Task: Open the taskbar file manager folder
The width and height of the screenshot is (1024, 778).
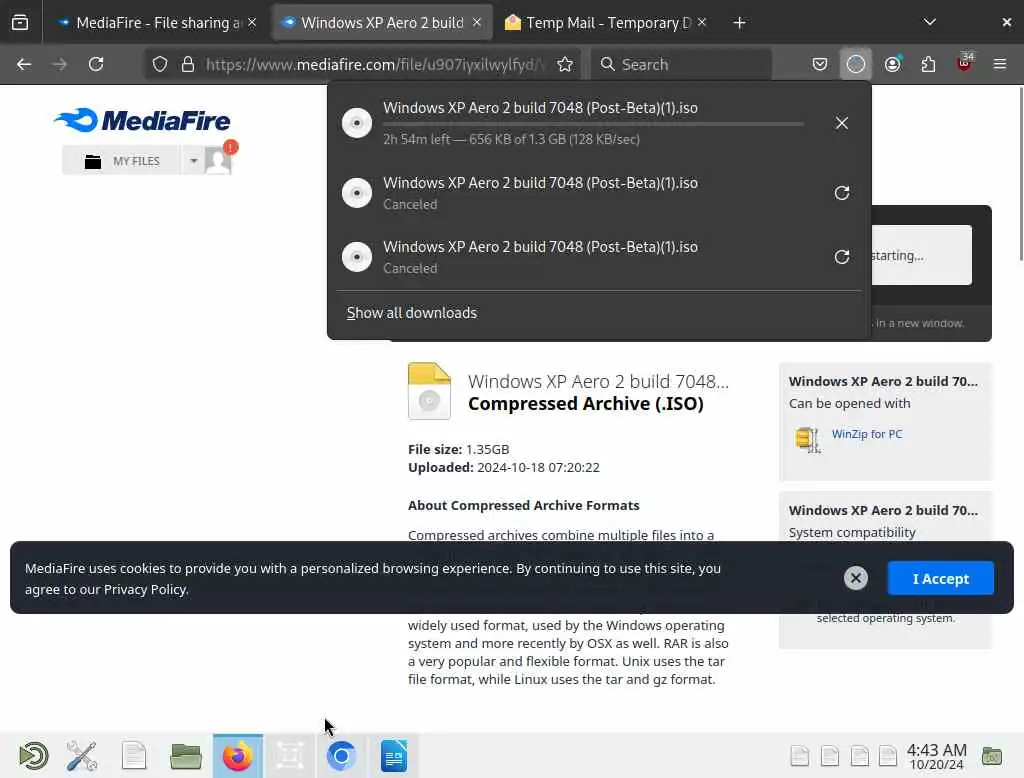Action: 185,756
